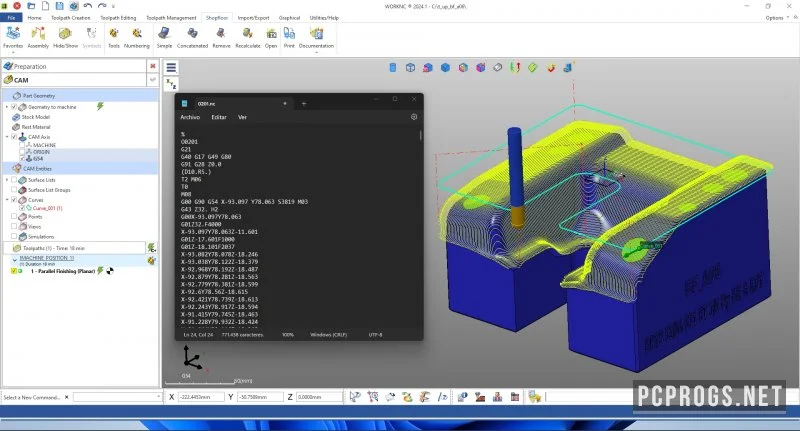800x431 pixels.
Task: Select the Stock Model tree item
Action: coord(36,117)
